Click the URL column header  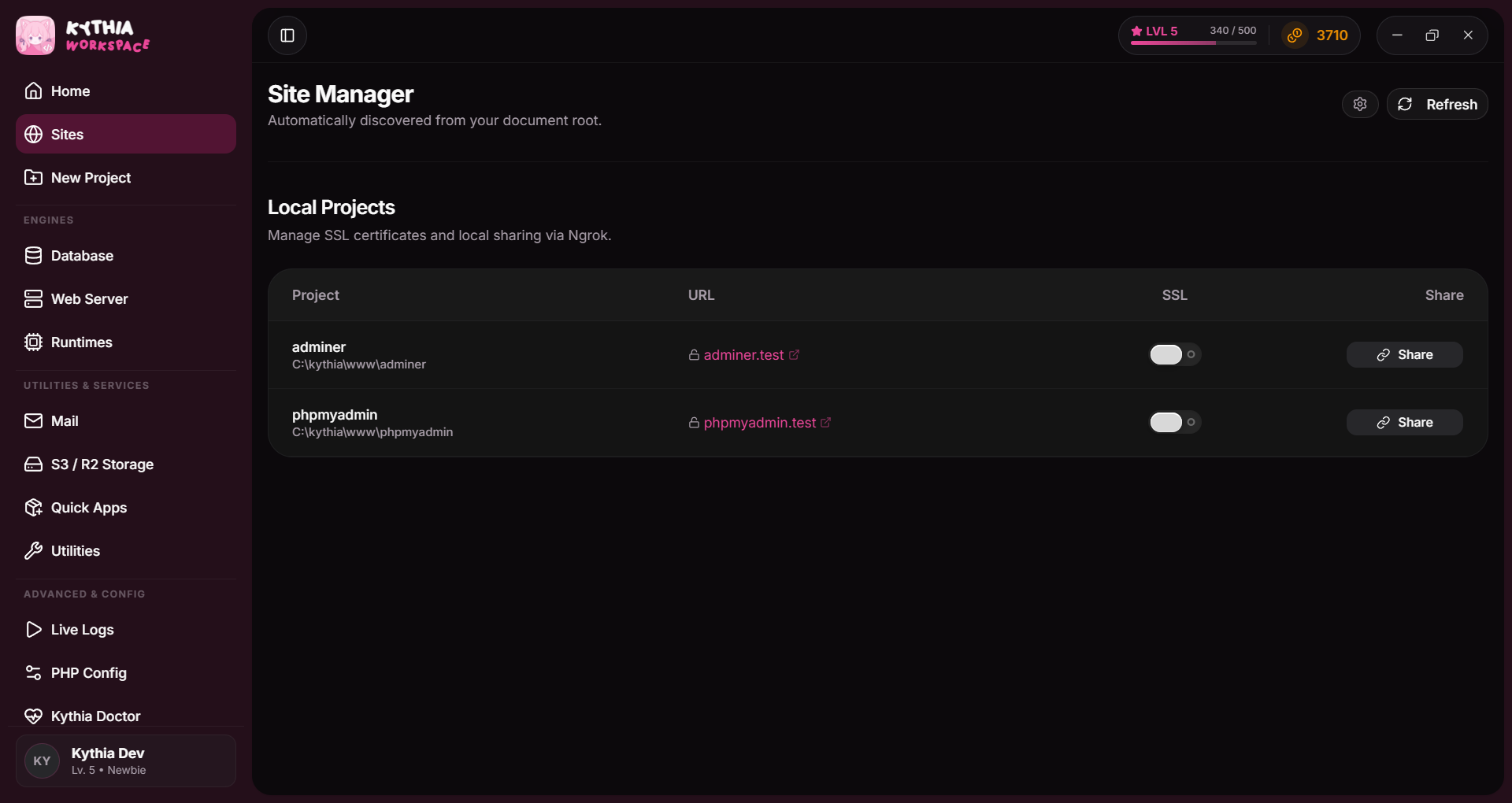702,295
